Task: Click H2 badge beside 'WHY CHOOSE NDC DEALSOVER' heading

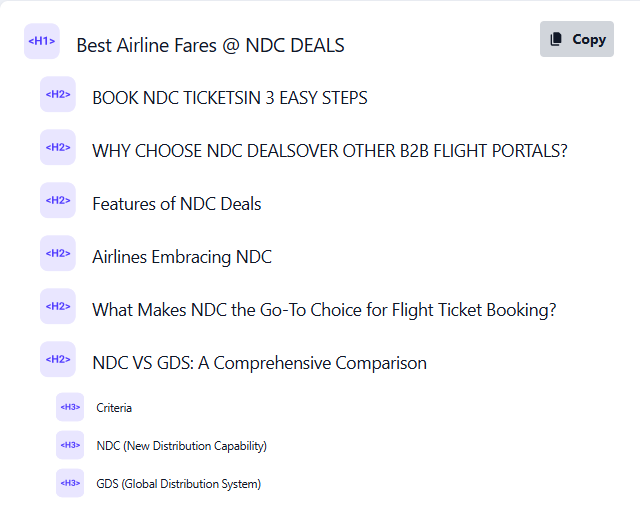Action: coord(58,147)
